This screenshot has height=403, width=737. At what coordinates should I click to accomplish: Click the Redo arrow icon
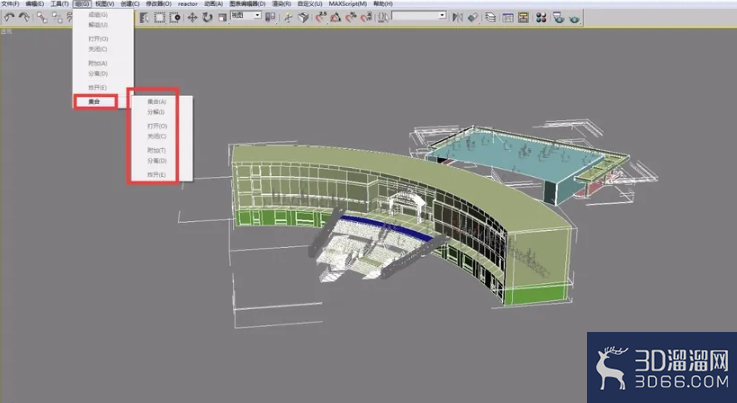tap(24, 17)
